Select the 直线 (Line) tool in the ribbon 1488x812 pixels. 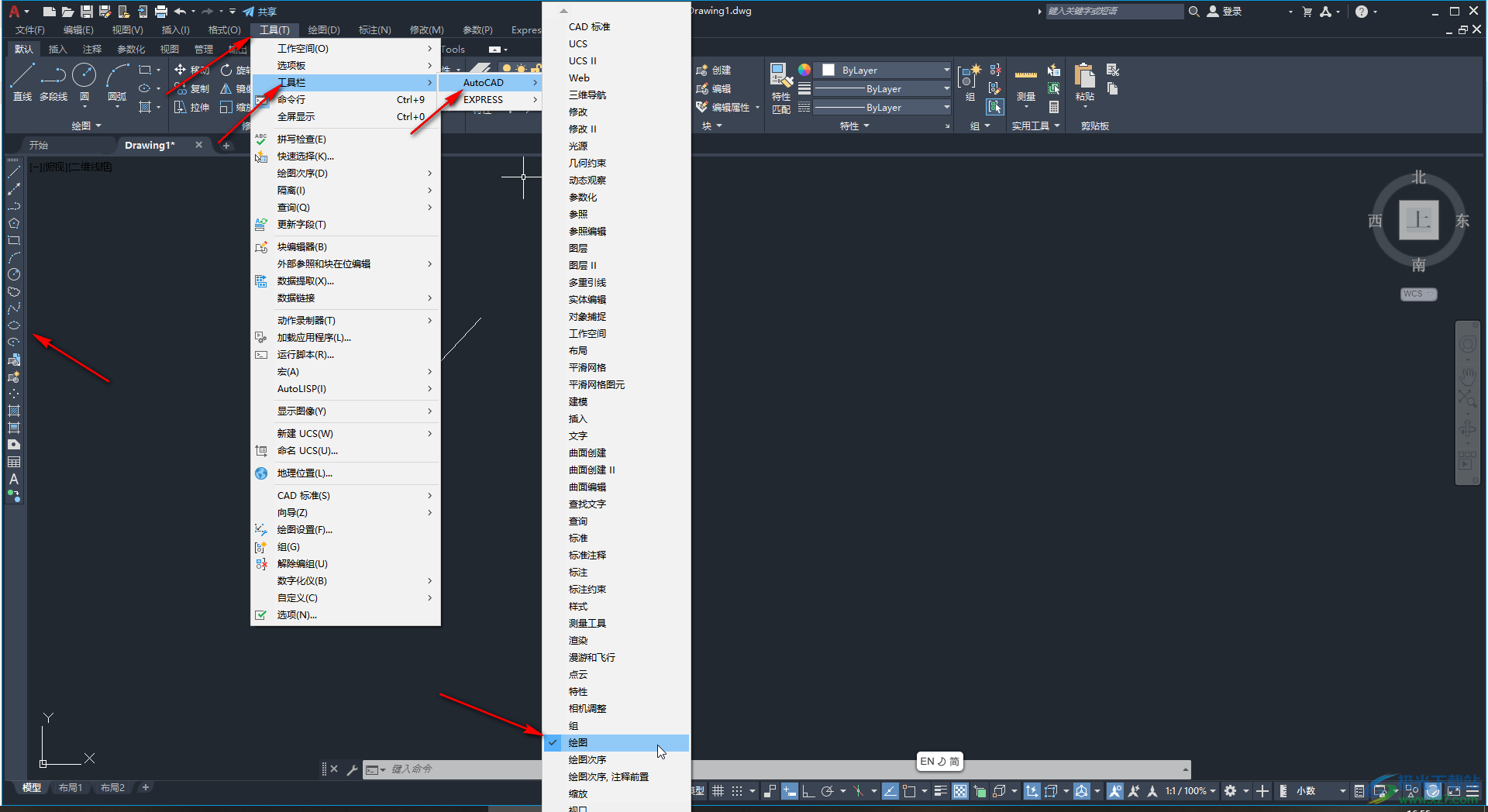coord(22,82)
